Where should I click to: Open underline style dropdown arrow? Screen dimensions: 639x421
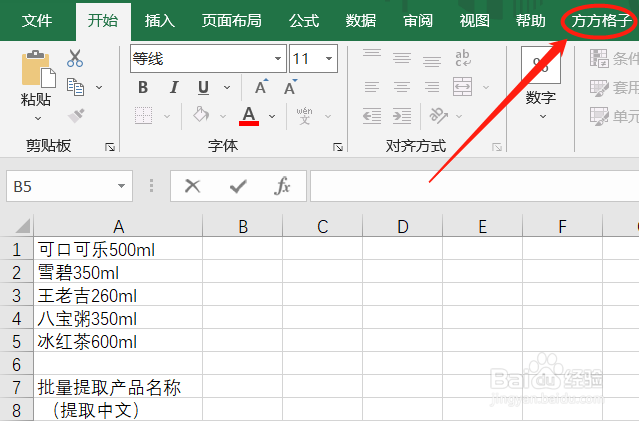click(227, 88)
